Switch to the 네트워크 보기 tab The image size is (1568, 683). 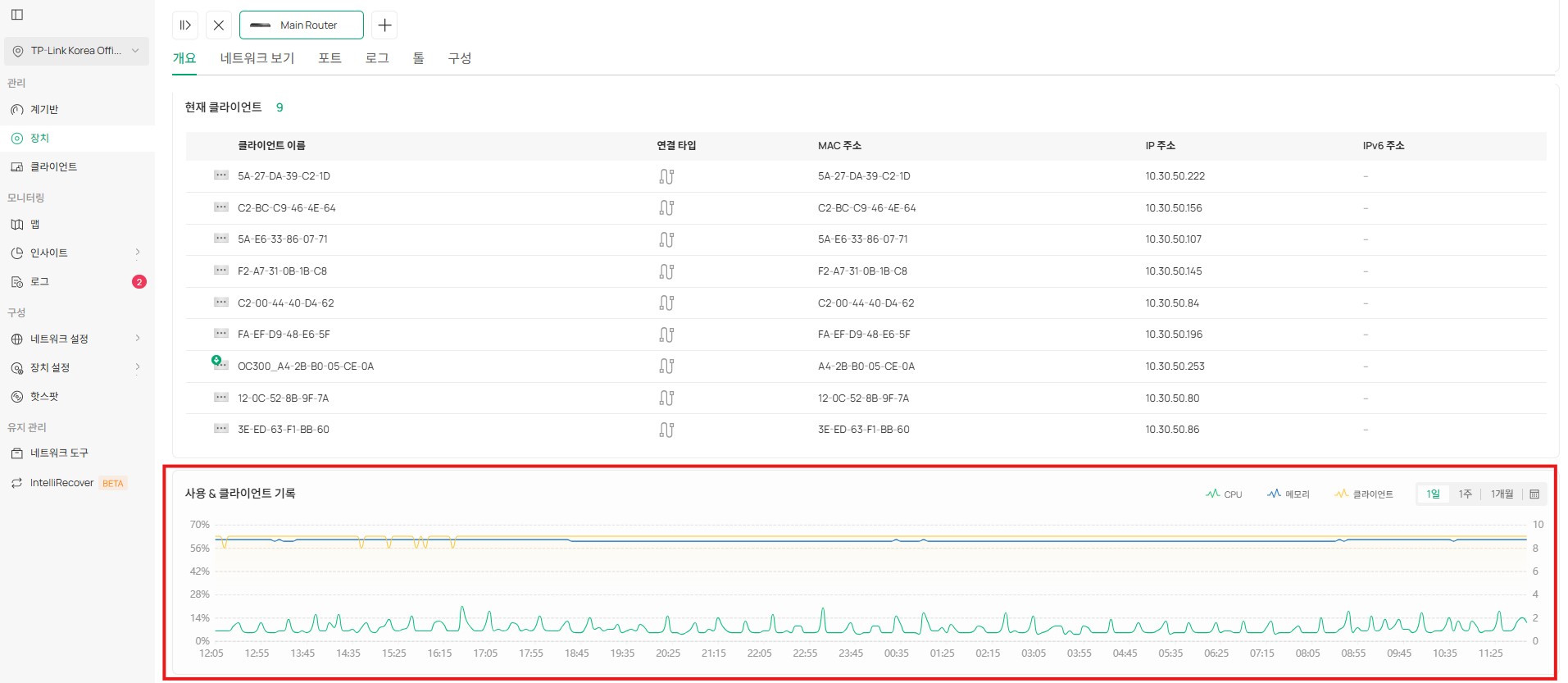[257, 58]
